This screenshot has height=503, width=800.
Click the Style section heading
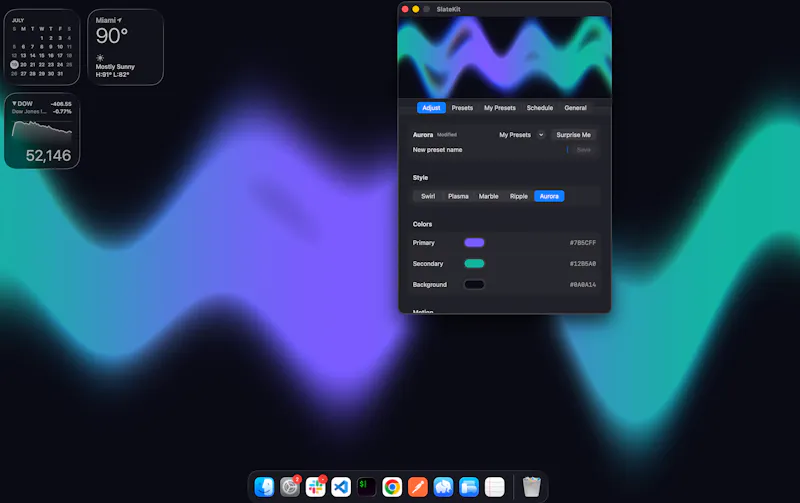(x=420, y=178)
